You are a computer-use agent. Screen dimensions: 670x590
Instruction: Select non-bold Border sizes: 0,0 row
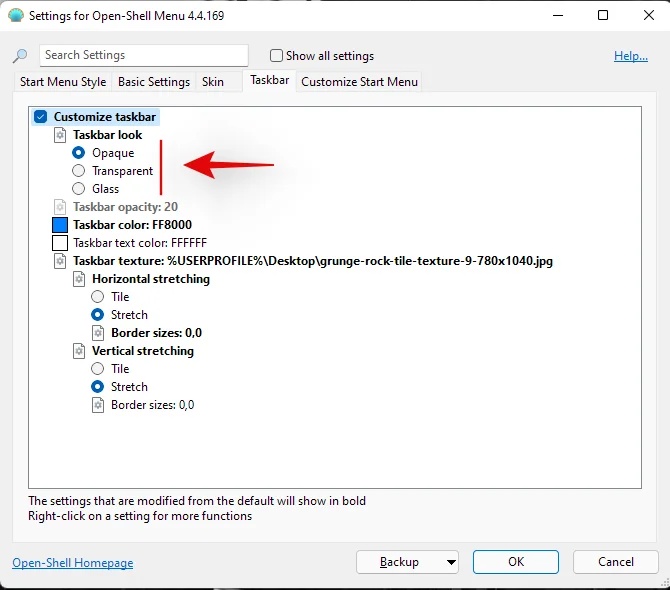(153, 405)
